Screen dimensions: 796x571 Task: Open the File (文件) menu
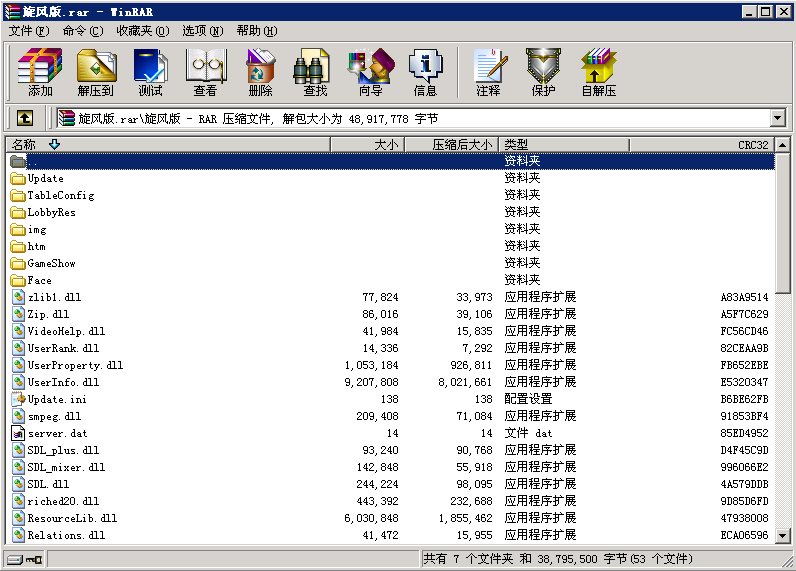pos(28,31)
